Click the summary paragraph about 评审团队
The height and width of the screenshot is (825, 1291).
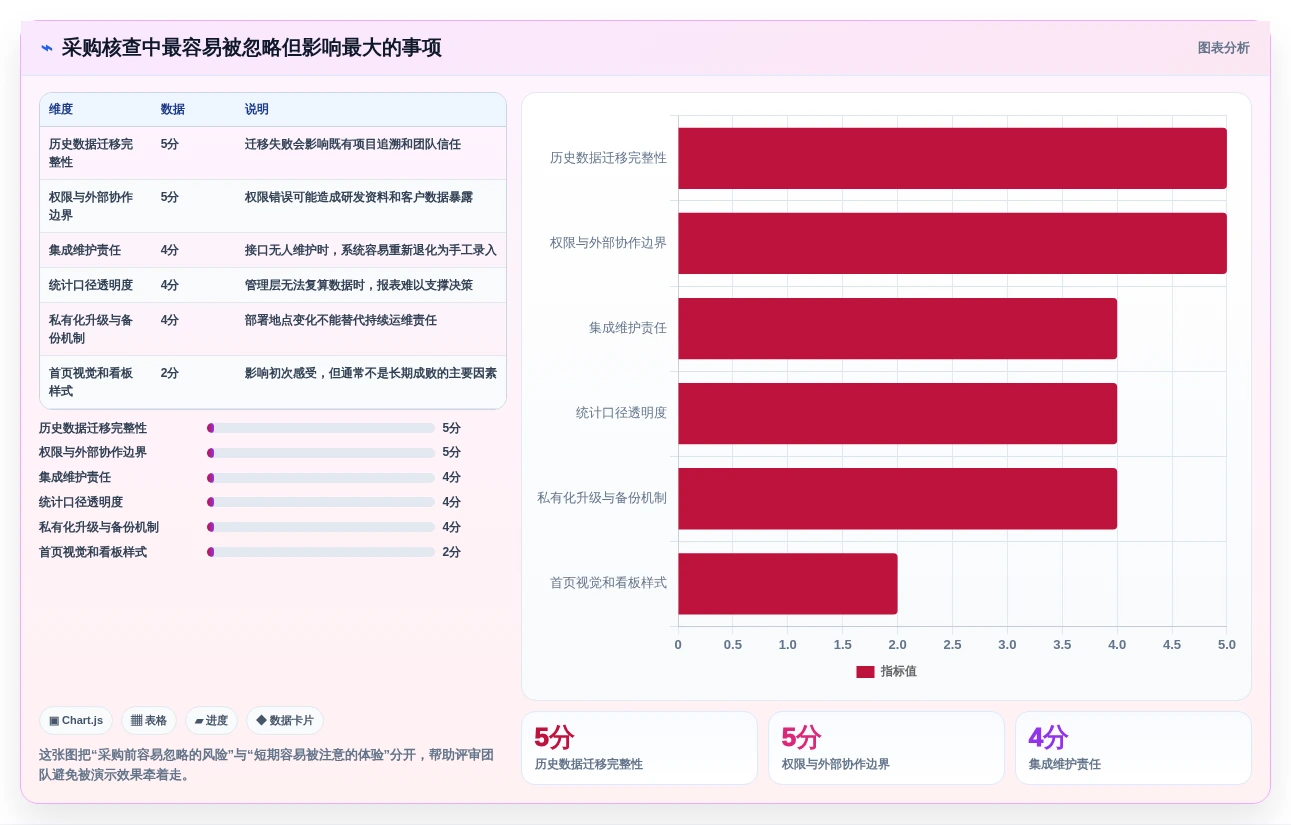267,765
